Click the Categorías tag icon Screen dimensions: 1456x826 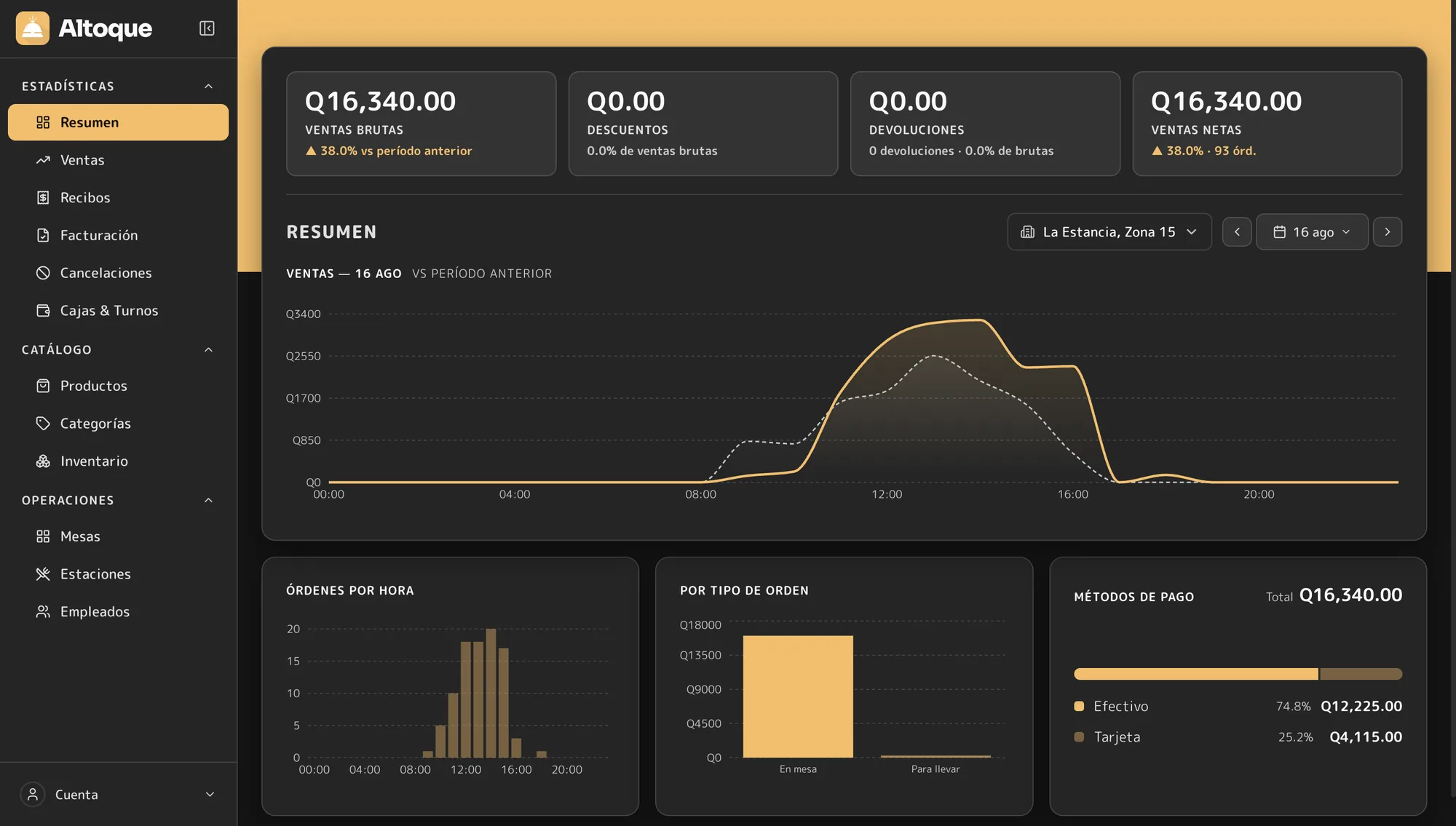click(x=43, y=424)
